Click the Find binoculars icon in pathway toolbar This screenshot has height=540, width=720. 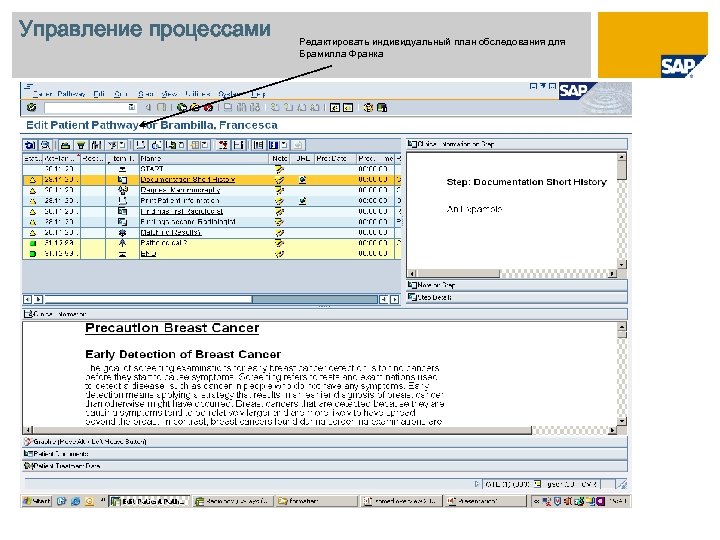(96, 145)
